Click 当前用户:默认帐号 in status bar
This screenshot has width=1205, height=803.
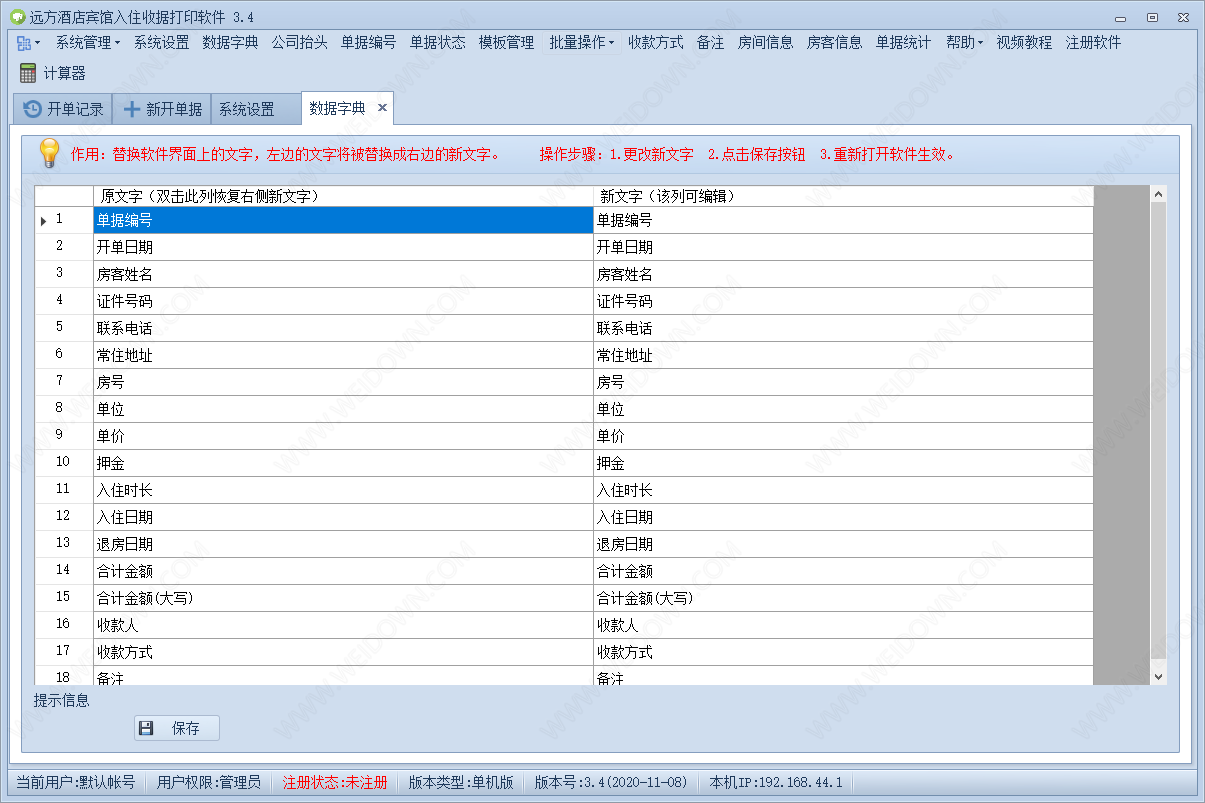pos(75,782)
